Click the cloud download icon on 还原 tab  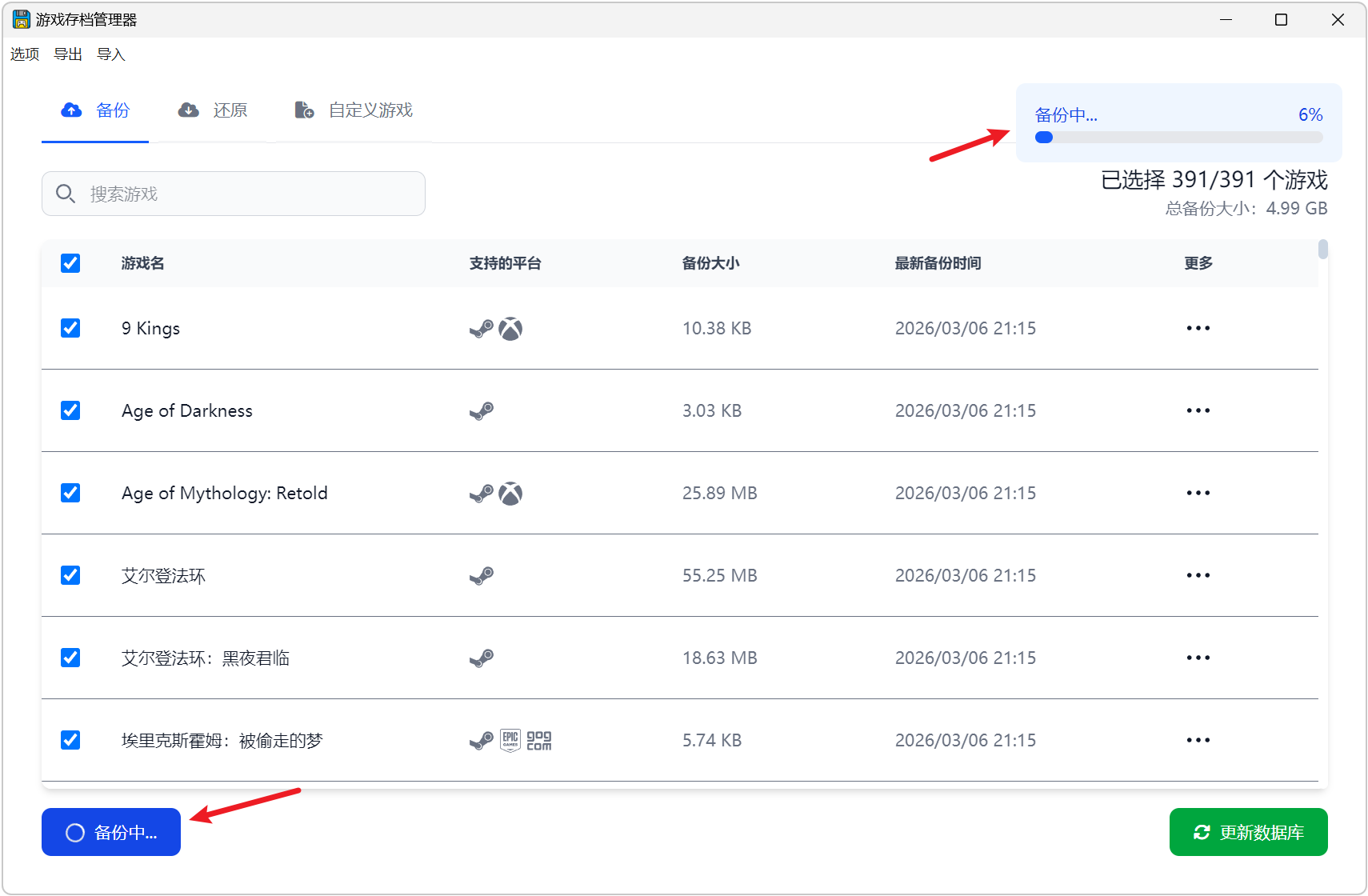pos(188,110)
